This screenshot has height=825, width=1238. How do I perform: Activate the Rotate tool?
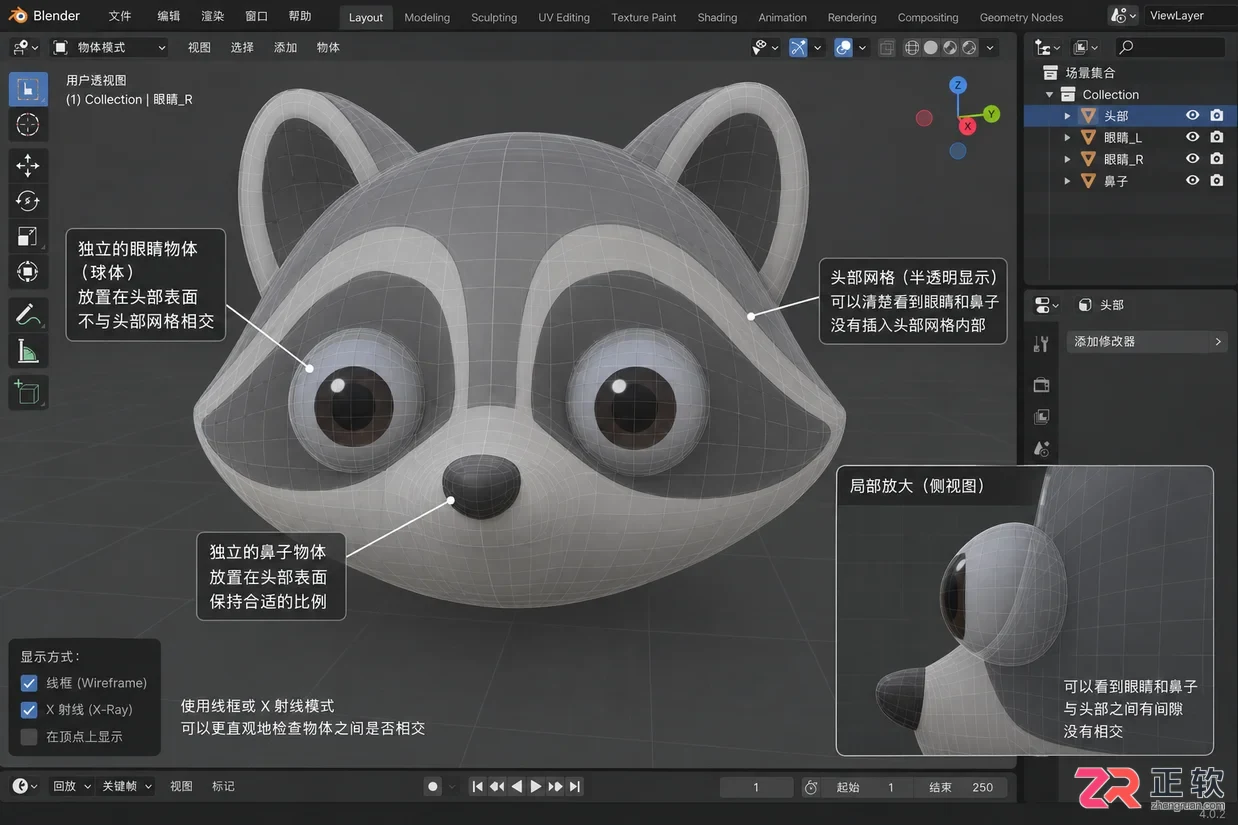(28, 201)
